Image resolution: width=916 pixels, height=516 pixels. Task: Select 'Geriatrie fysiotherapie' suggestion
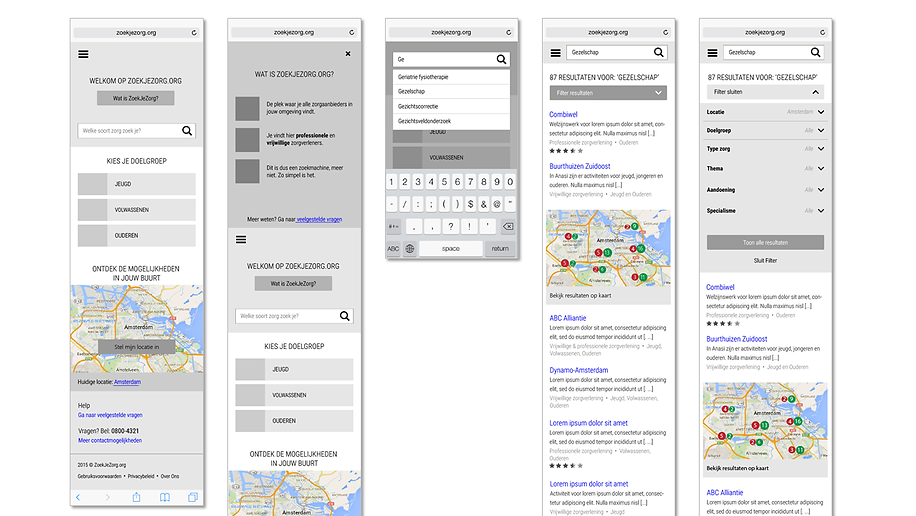point(451,77)
